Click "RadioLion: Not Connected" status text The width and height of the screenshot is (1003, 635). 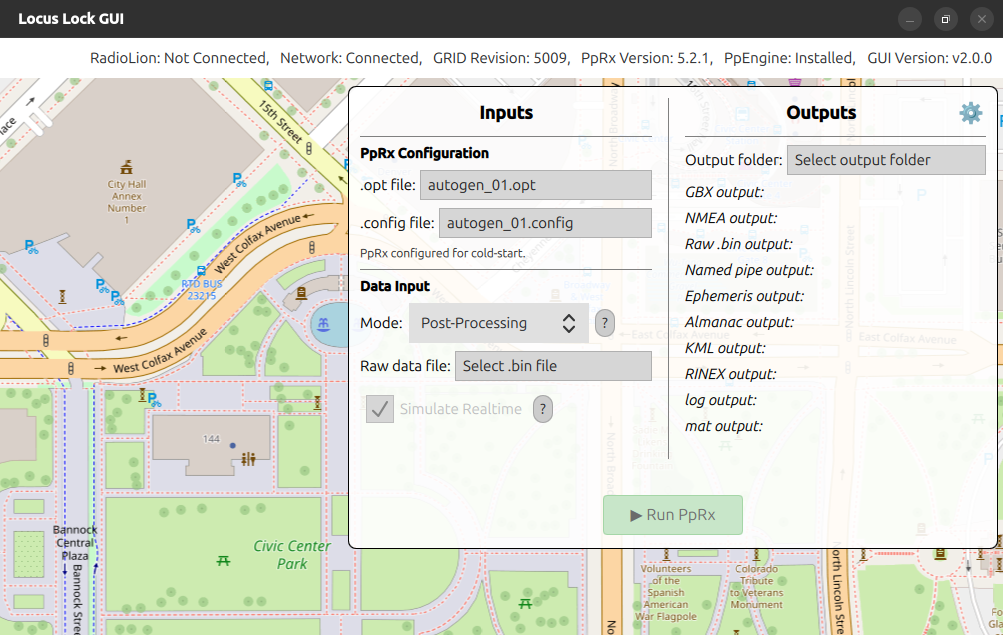(x=178, y=58)
